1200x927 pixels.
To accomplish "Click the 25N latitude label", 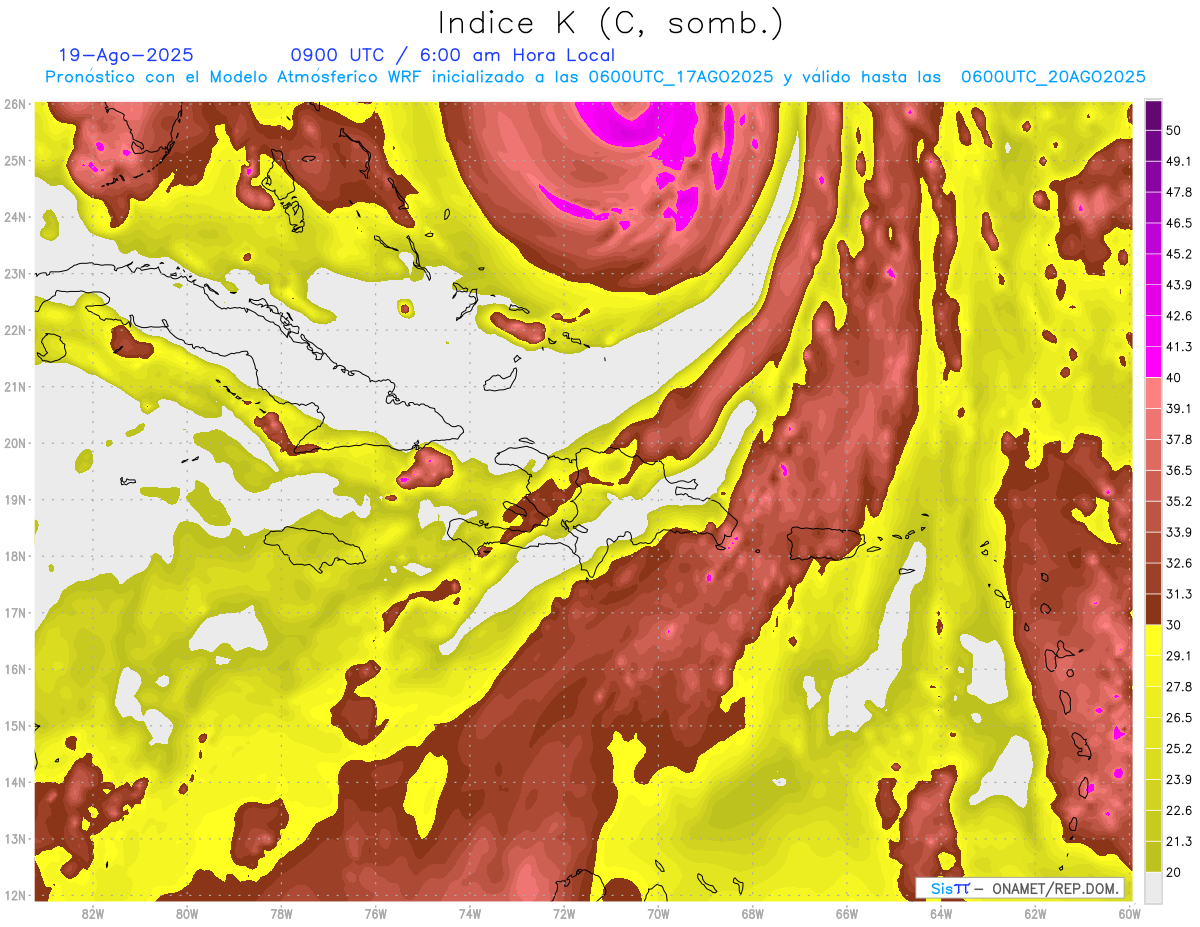I will tap(15, 160).
